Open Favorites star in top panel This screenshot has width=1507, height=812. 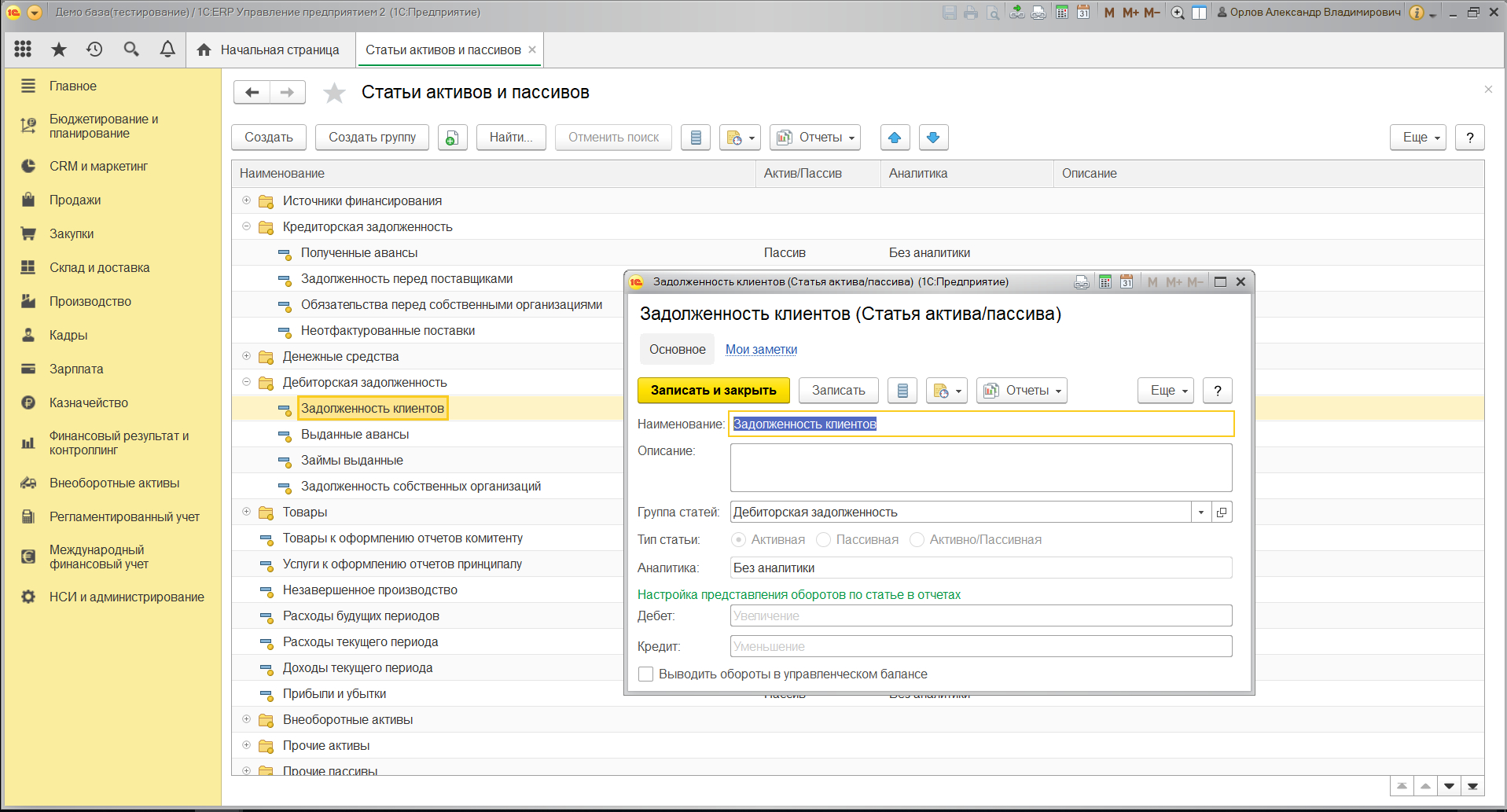(x=59, y=50)
